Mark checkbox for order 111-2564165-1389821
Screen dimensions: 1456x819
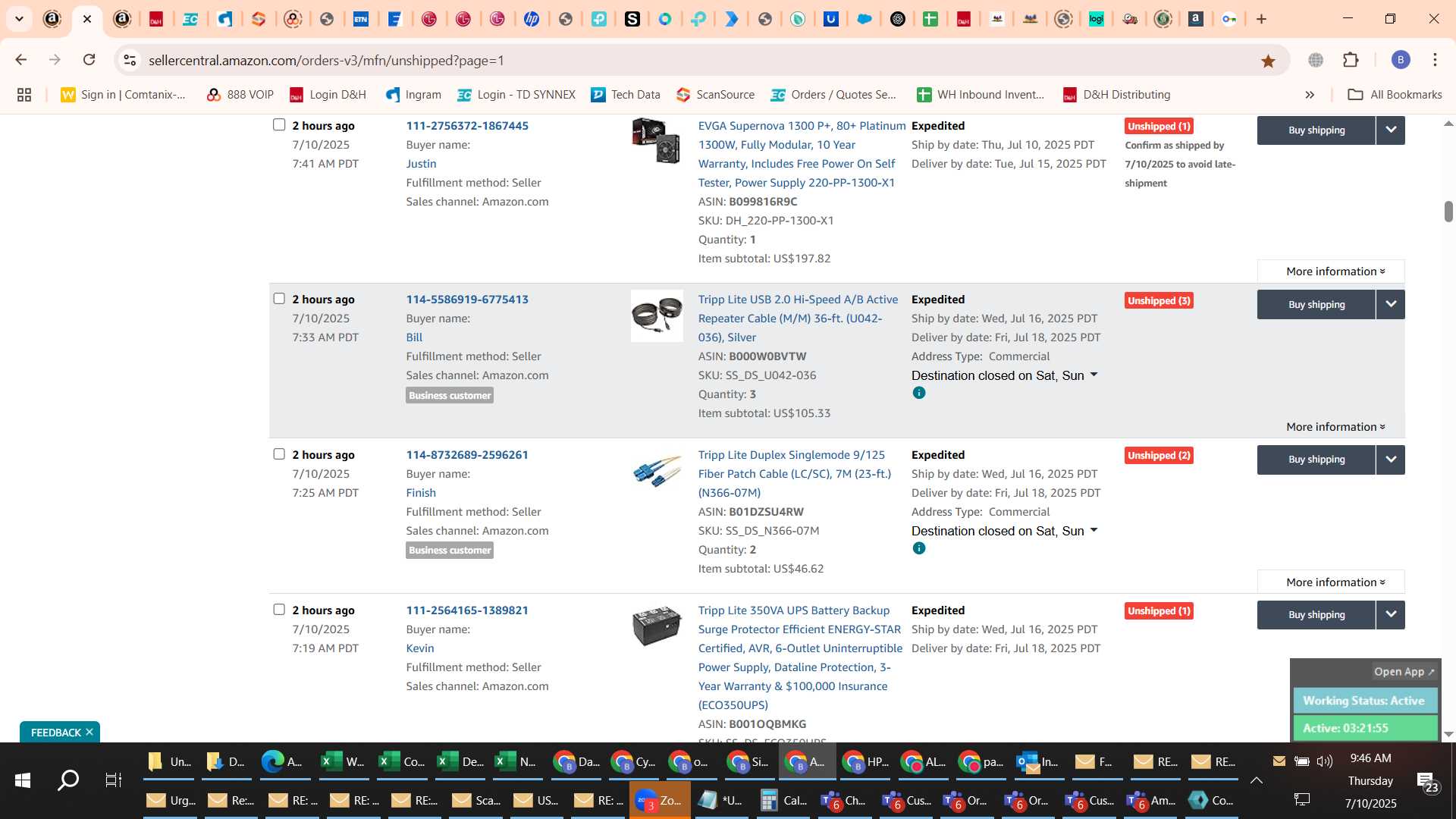click(x=279, y=610)
